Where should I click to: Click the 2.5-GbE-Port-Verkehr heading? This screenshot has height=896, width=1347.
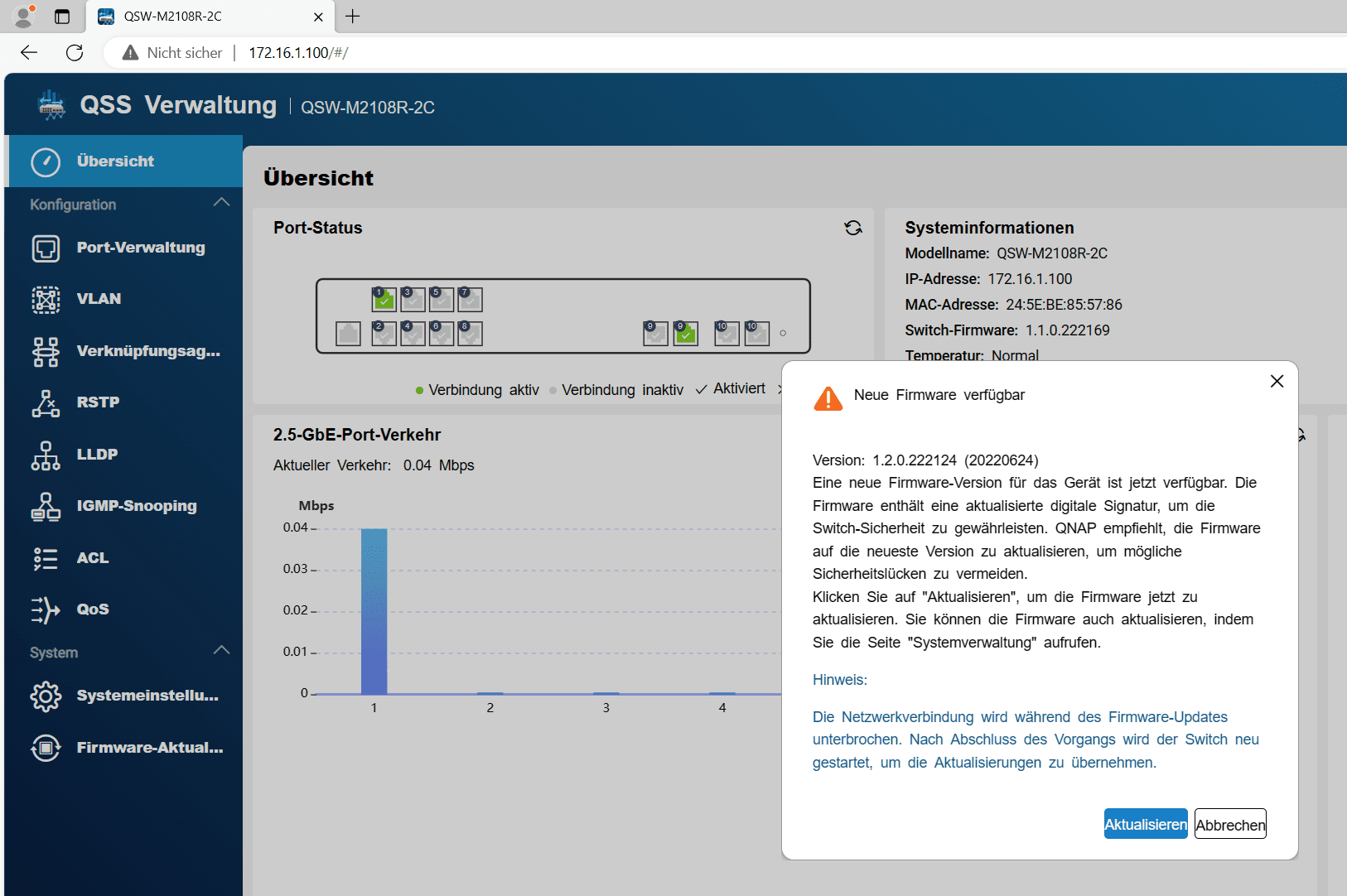[357, 435]
